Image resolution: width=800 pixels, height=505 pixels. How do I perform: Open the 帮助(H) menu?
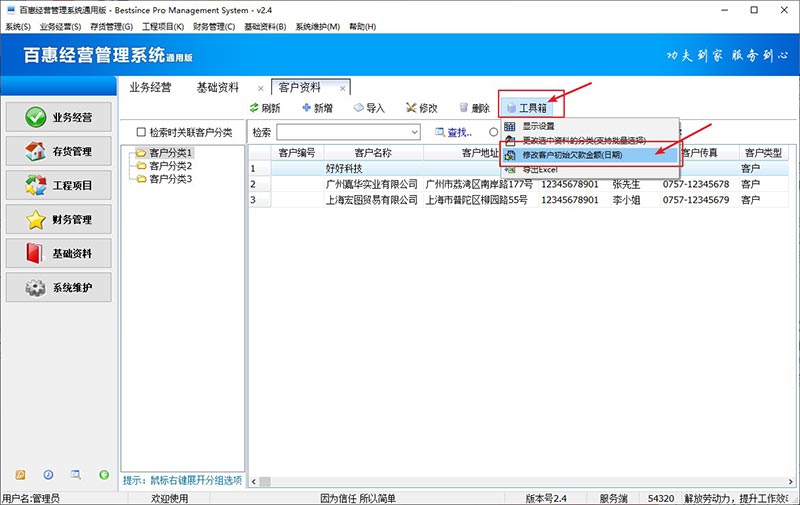362,27
